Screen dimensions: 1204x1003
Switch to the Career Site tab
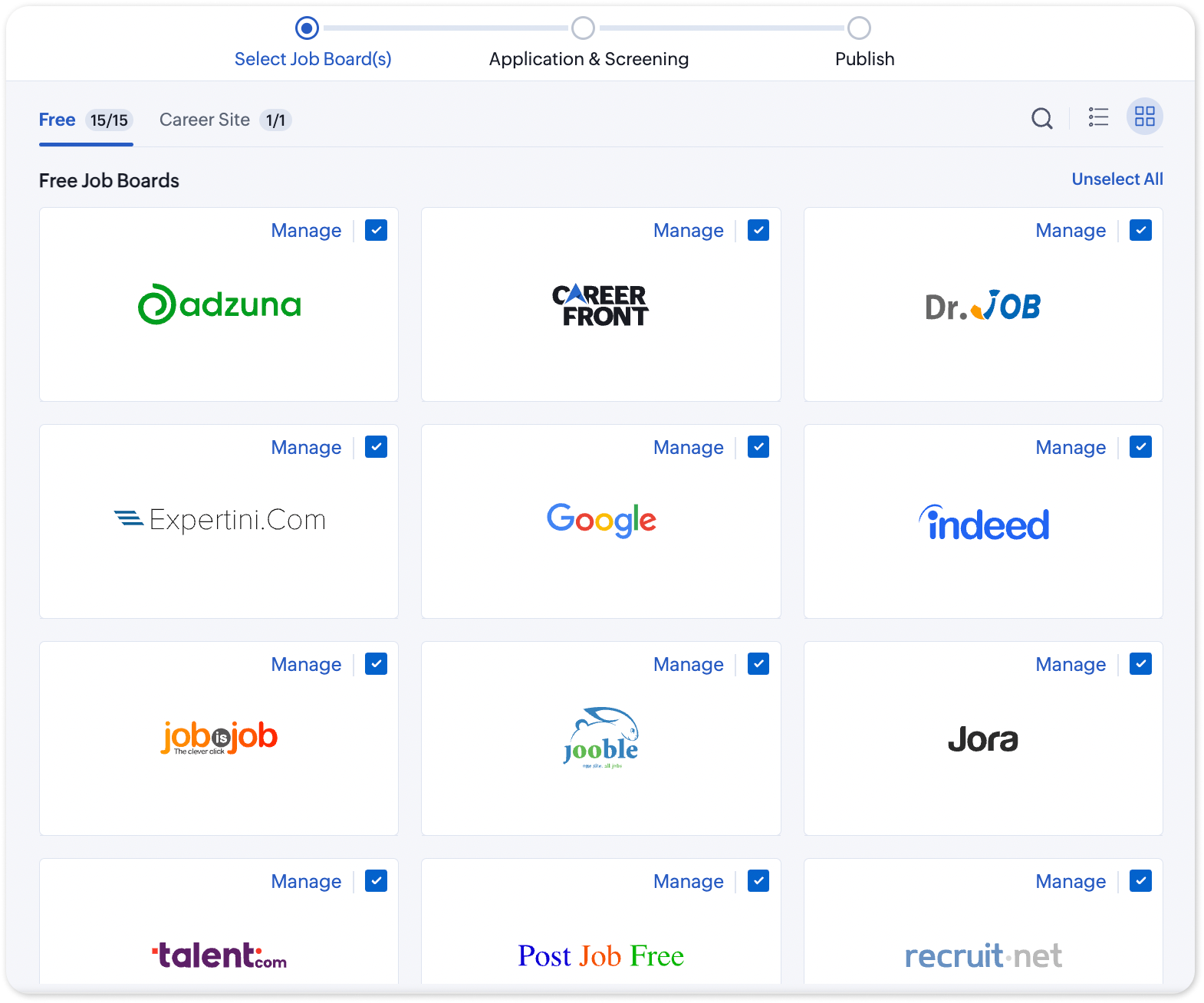[x=225, y=120]
